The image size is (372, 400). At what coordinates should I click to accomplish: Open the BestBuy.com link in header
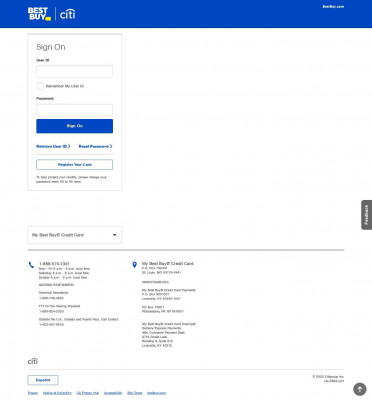pyautogui.click(x=333, y=7)
